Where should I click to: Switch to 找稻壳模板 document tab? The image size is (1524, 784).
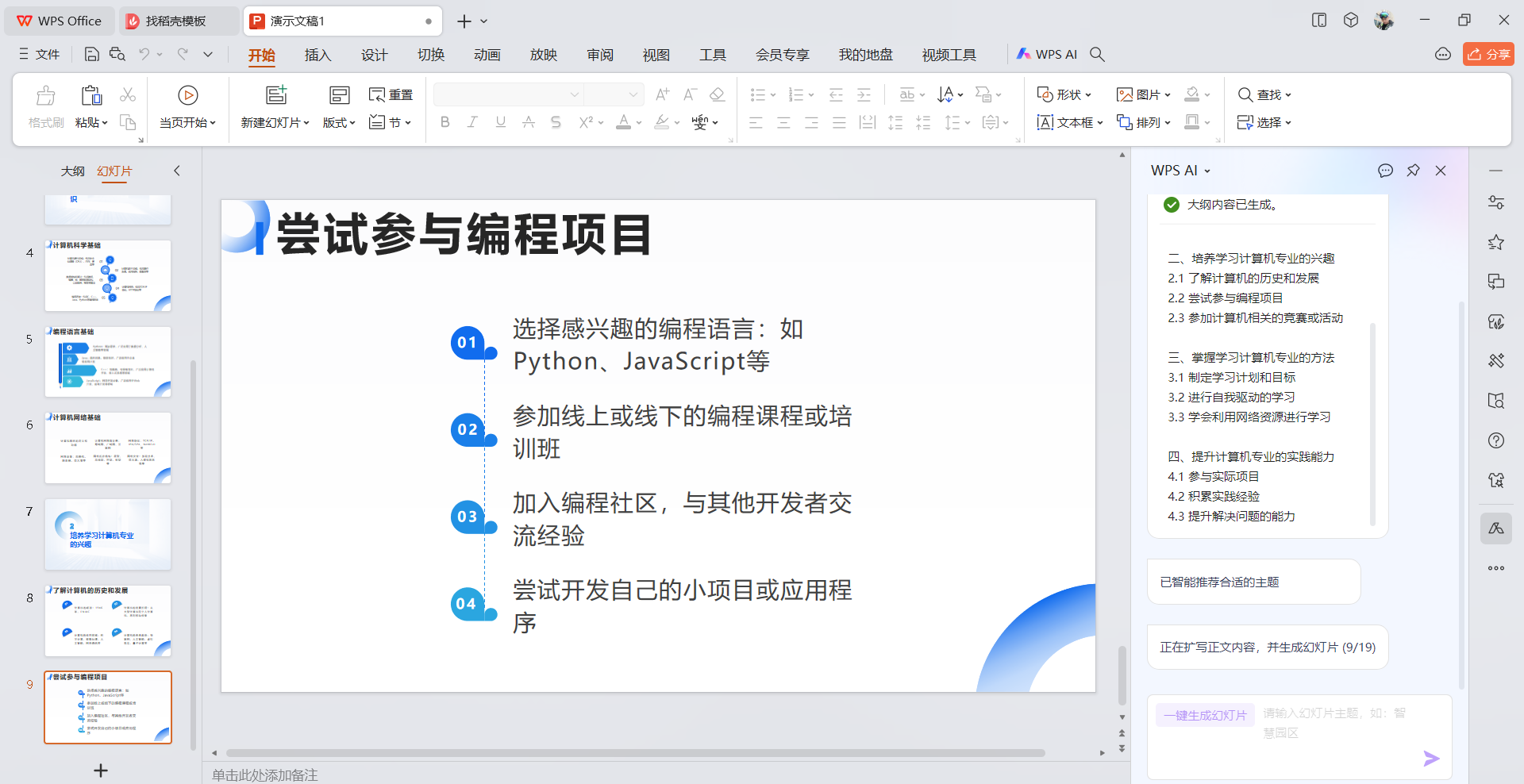click(x=179, y=21)
